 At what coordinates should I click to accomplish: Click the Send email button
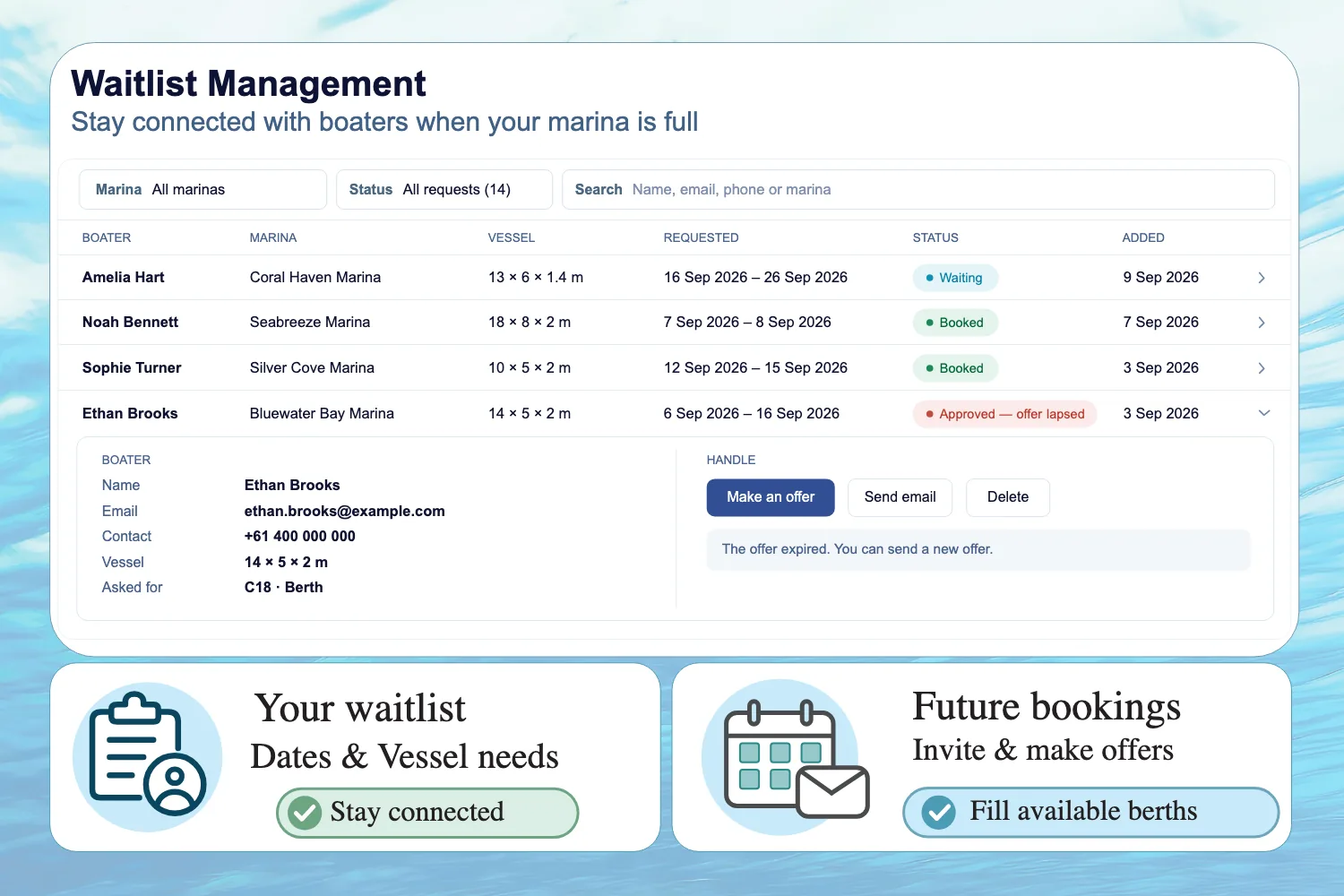pyautogui.click(x=900, y=497)
